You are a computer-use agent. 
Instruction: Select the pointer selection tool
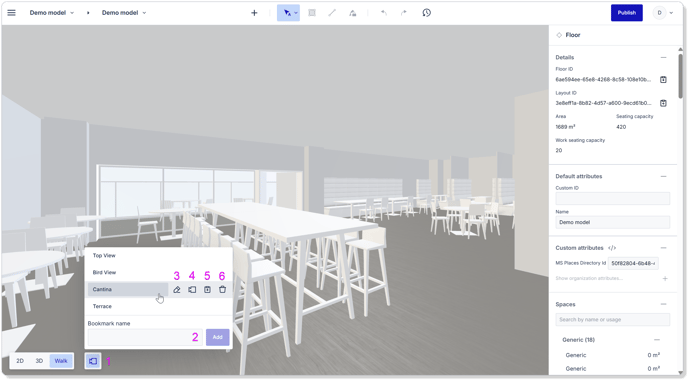[288, 13]
